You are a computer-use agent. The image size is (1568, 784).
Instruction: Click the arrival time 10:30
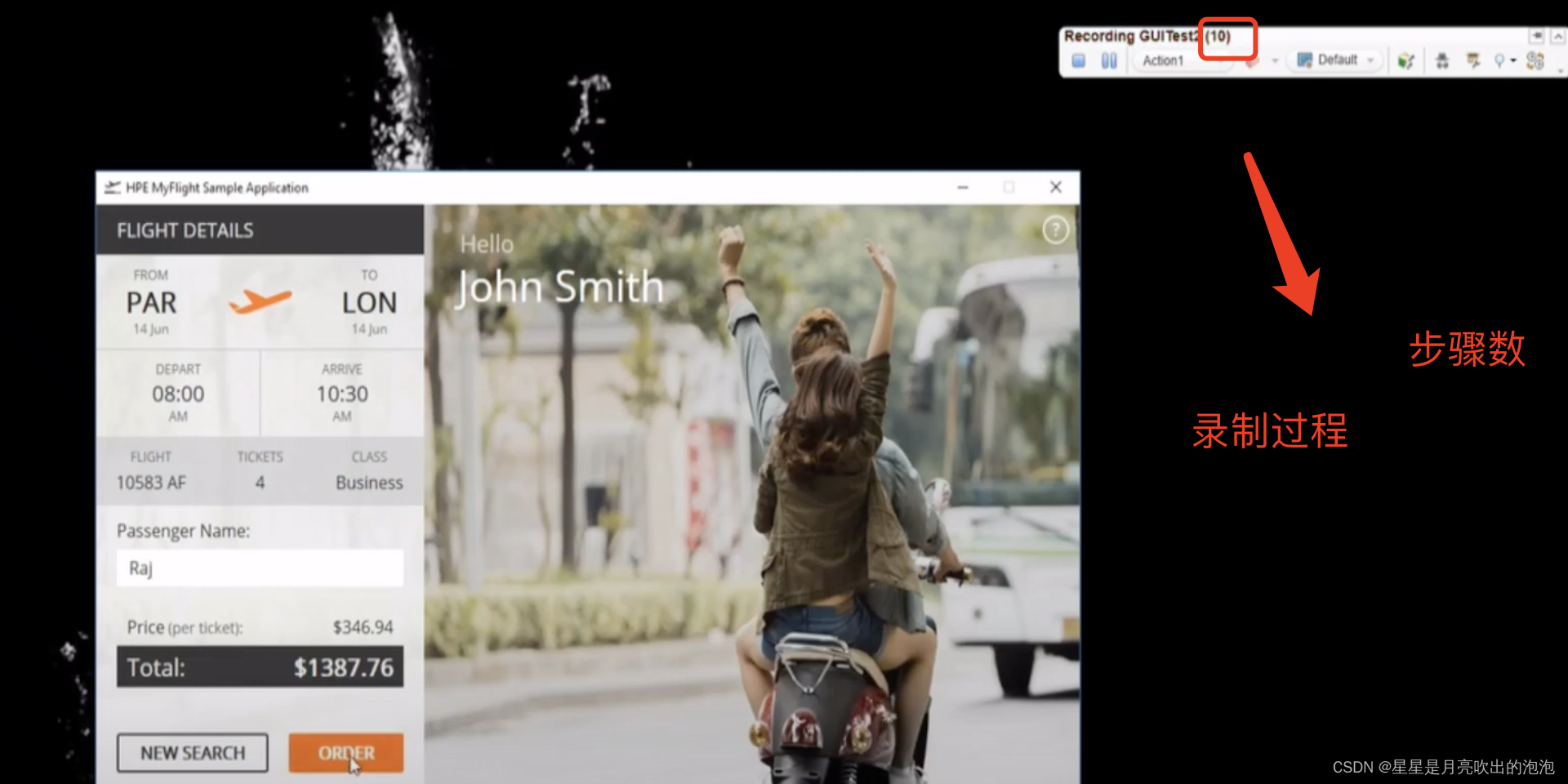coord(342,394)
